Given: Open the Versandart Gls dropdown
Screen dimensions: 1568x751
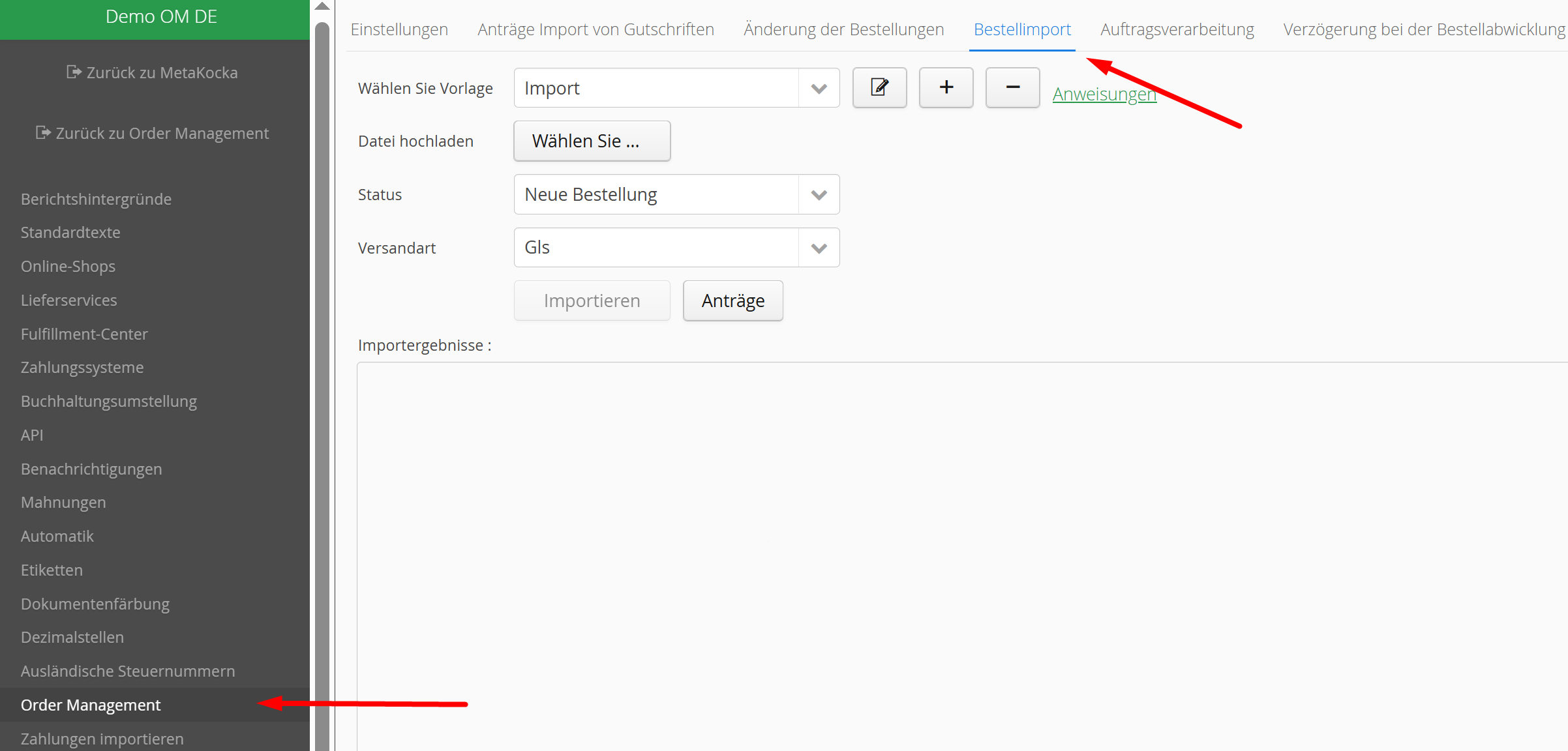Looking at the screenshot, I should pyautogui.click(x=819, y=248).
